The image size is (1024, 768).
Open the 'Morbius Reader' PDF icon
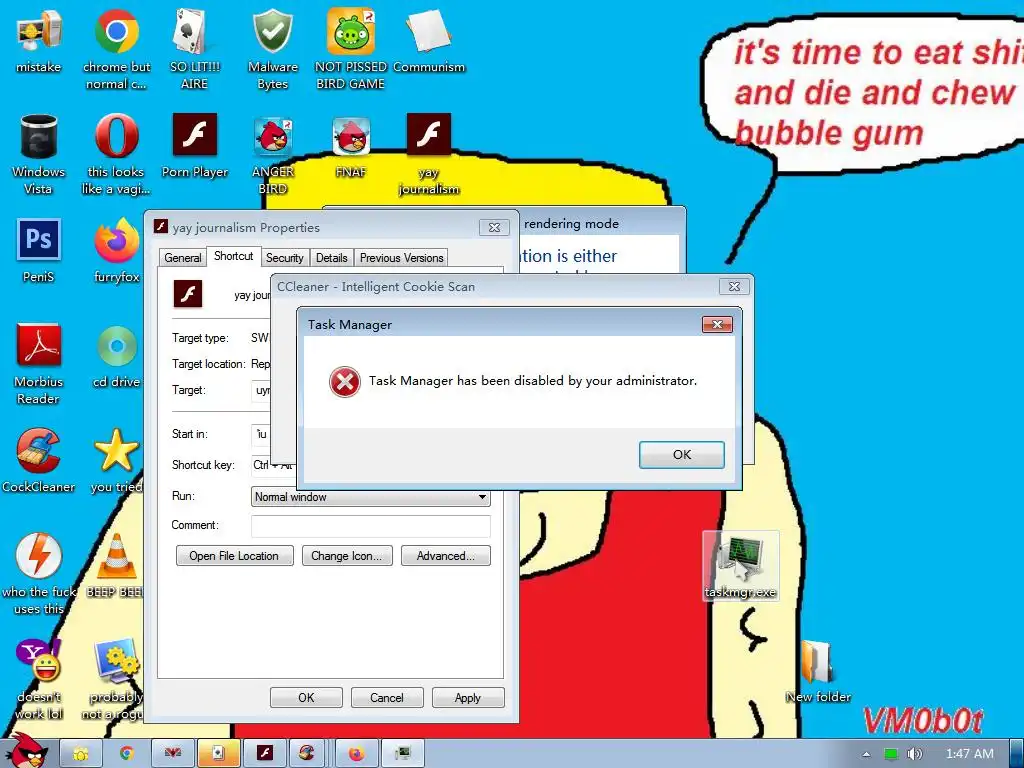tap(39, 364)
